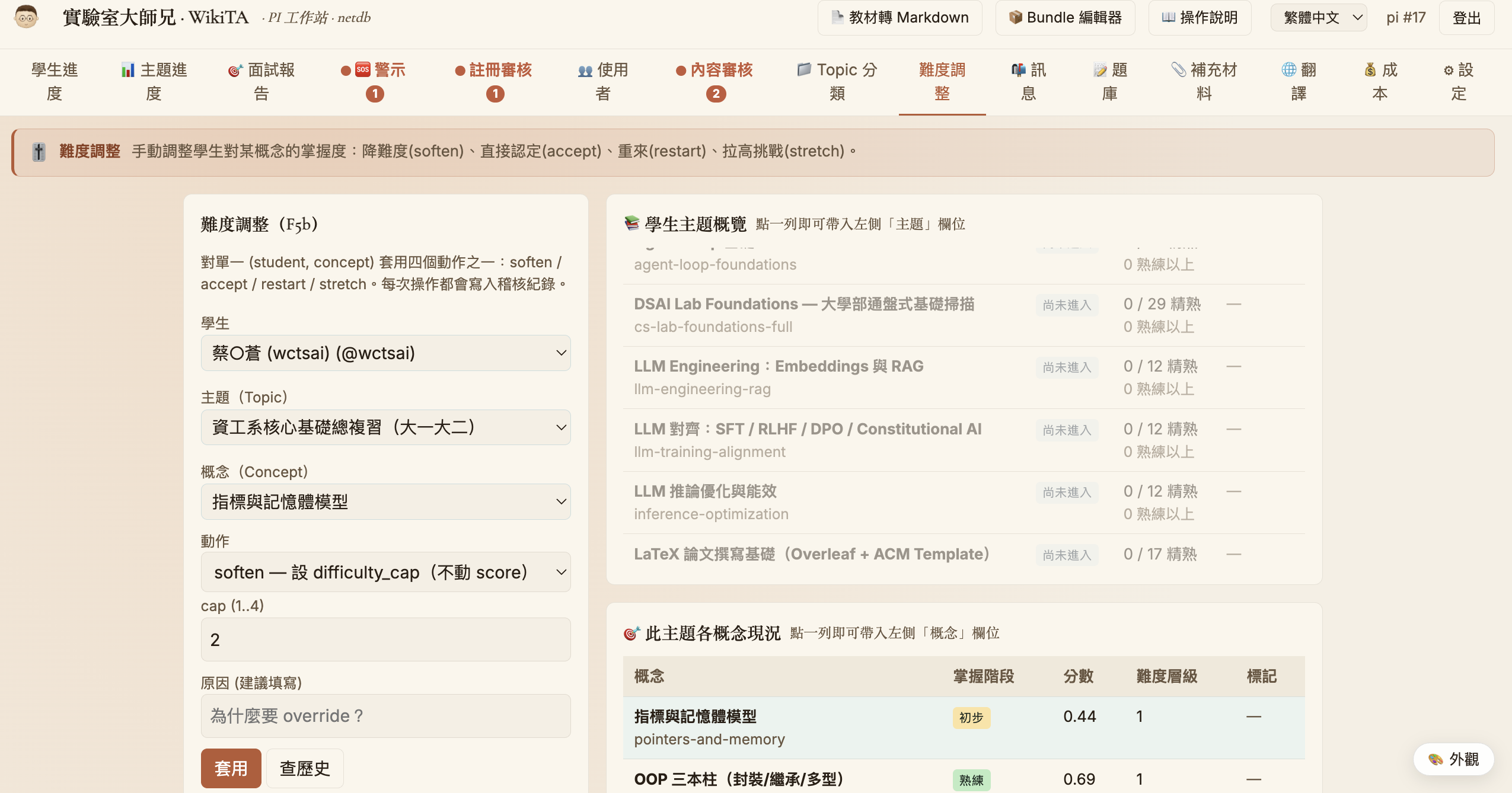Switch to 主題進度 tab
This screenshot has width=1512, height=793.
coord(154,82)
